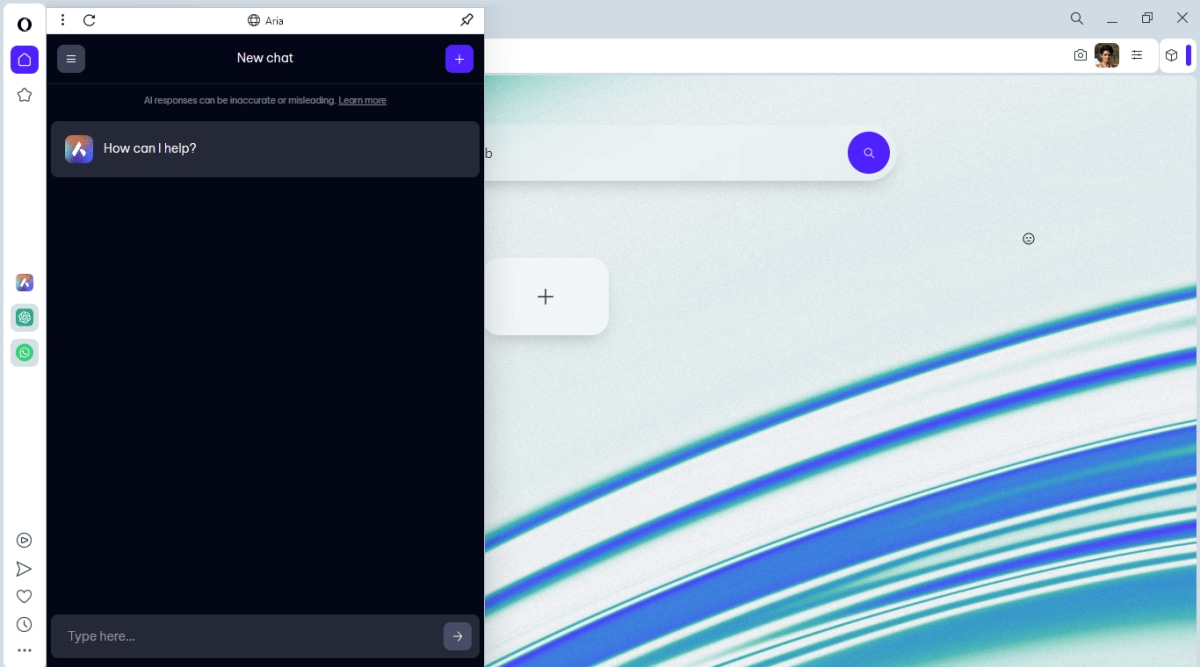Switch to the Home speed dial icon
This screenshot has height=667, width=1200.
[x=24, y=59]
